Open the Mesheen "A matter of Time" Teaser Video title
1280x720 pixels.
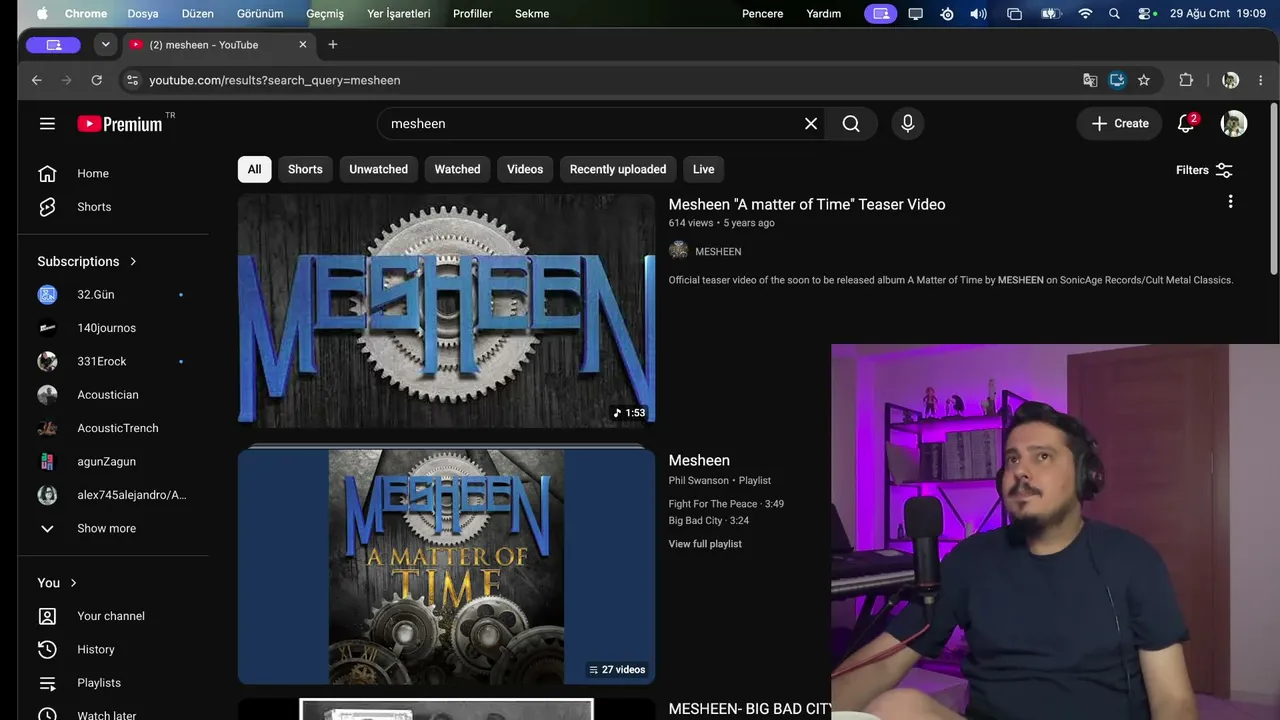click(x=807, y=204)
